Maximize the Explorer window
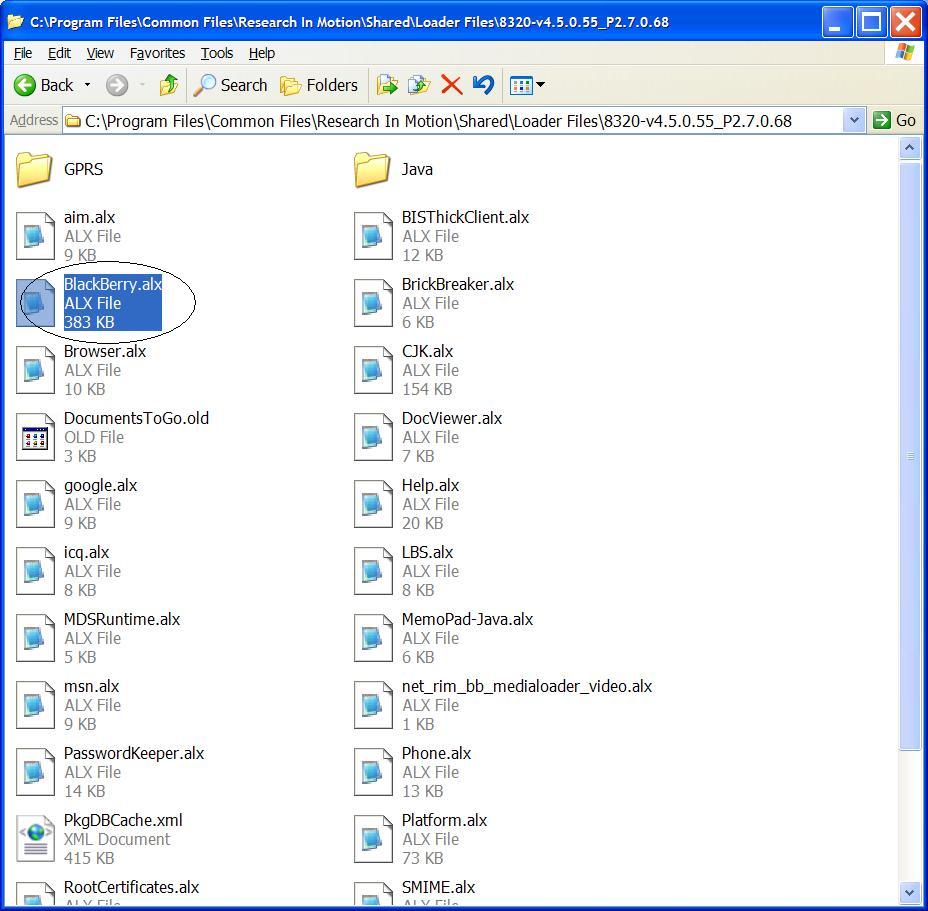This screenshot has height=911, width=928. pos(871,22)
